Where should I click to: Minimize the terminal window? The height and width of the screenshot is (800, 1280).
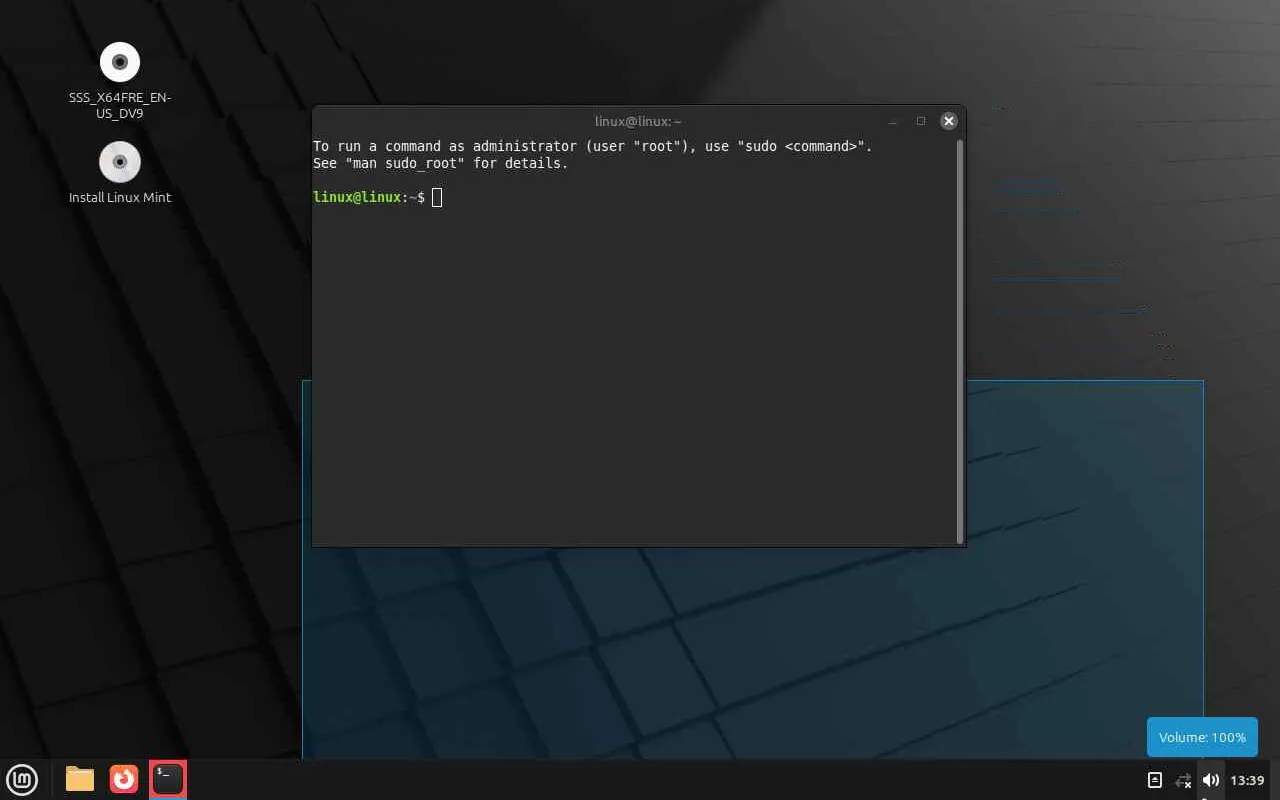(x=893, y=121)
